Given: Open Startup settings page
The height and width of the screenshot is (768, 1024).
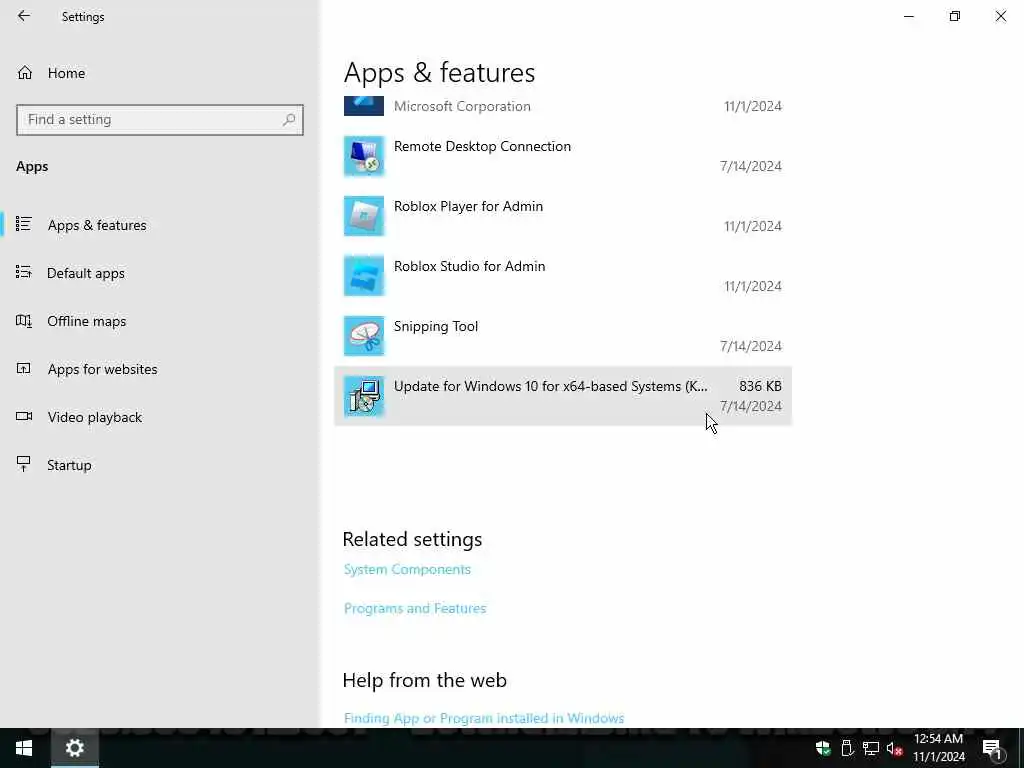Looking at the screenshot, I should (69, 465).
